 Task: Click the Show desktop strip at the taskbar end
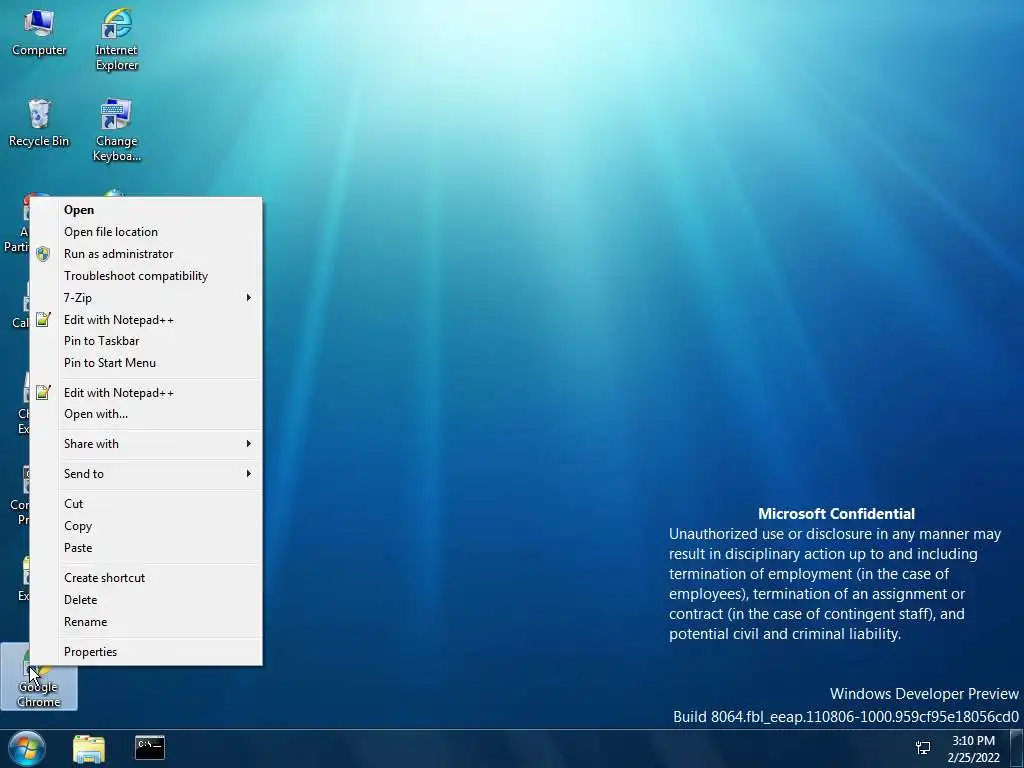pos(1017,749)
